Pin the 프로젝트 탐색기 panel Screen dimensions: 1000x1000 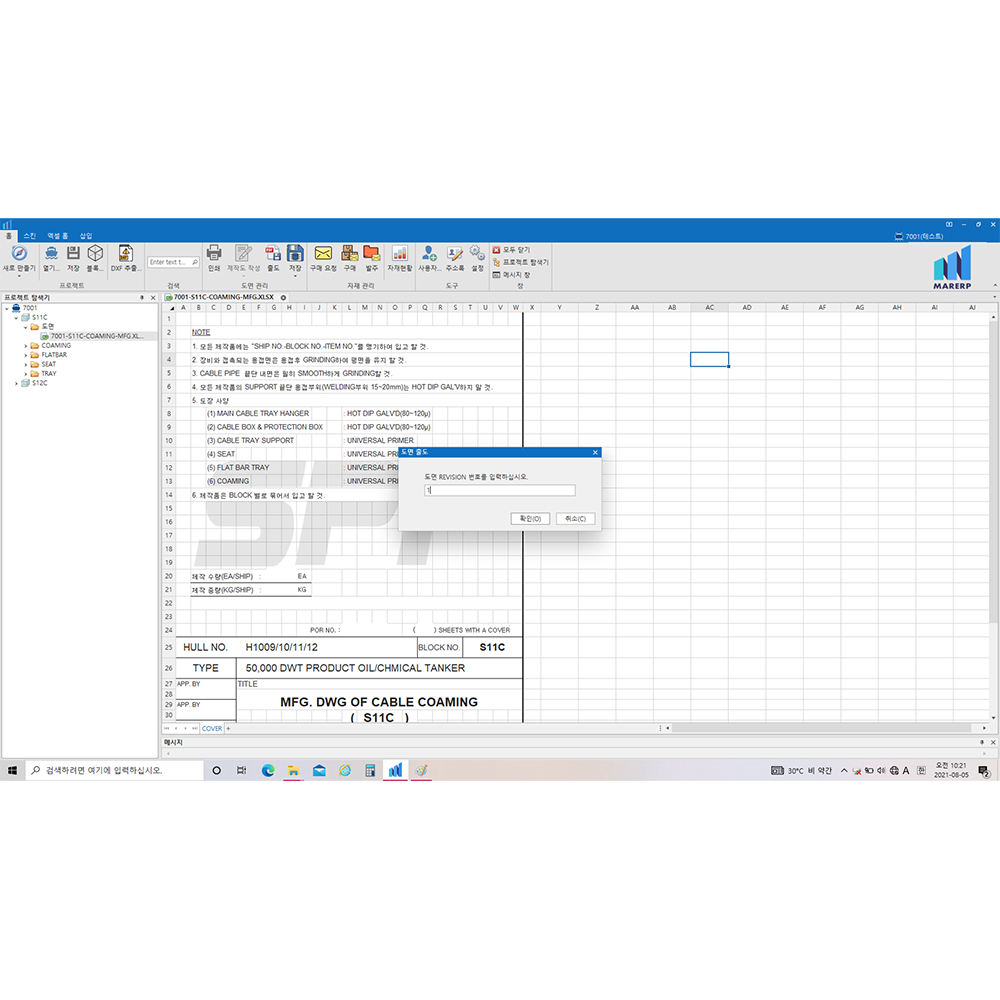click(141, 298)
